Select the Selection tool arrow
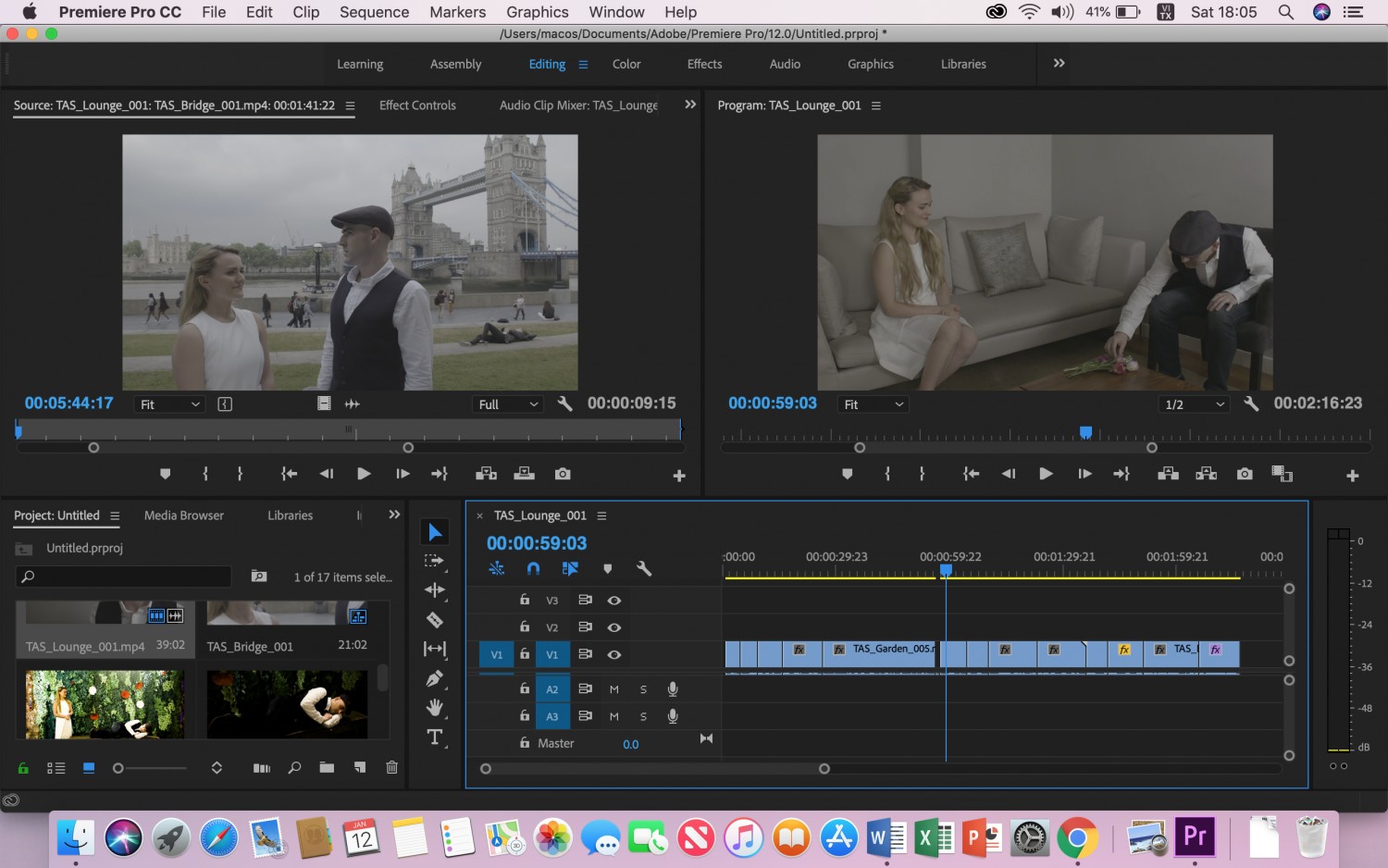This screenshot has width=1388, height=868. point(435,532)
